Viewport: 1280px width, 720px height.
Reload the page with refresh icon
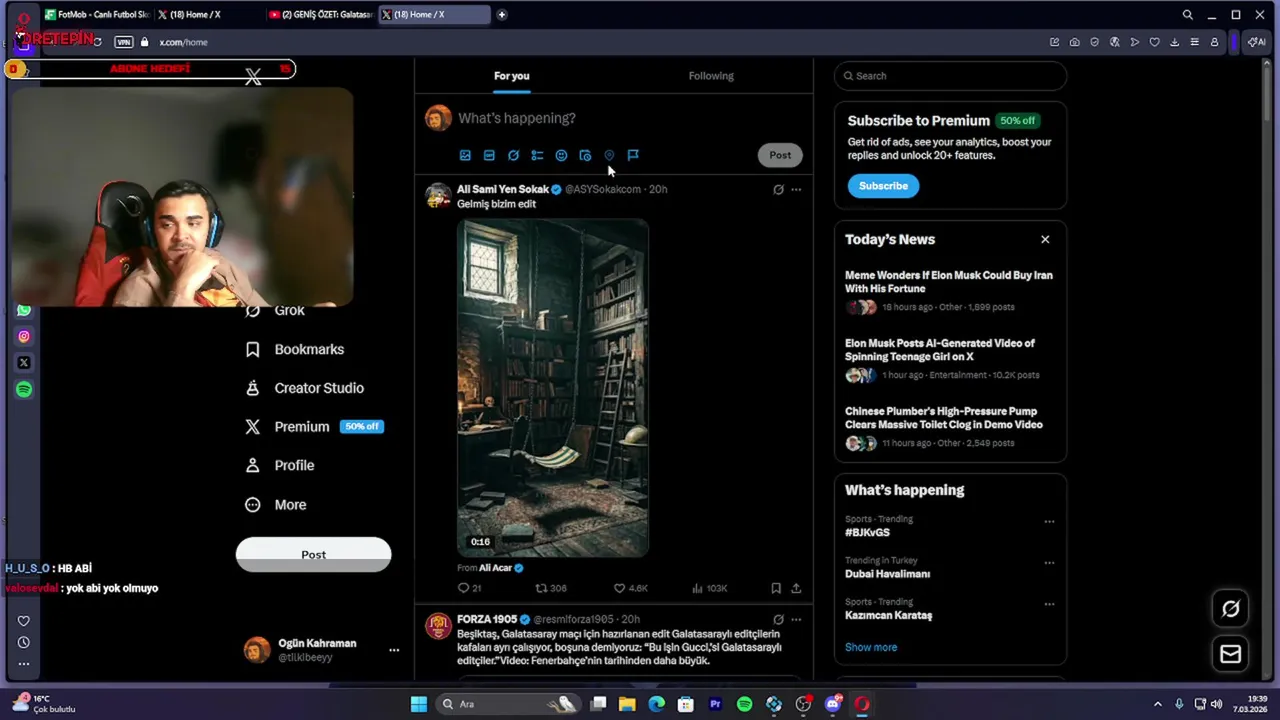tap(97, 42)
